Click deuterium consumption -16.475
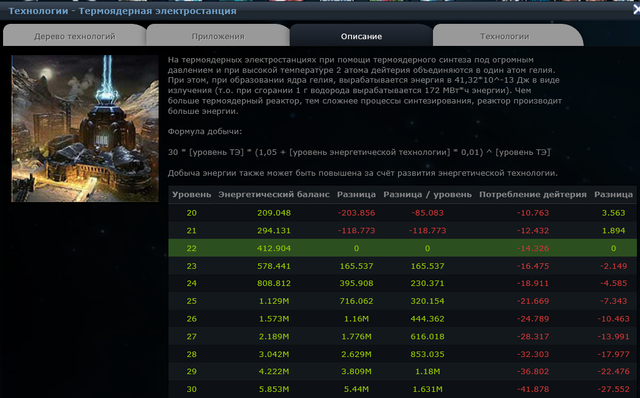Viewport: 640px width, 398px height. coord(533,266)
